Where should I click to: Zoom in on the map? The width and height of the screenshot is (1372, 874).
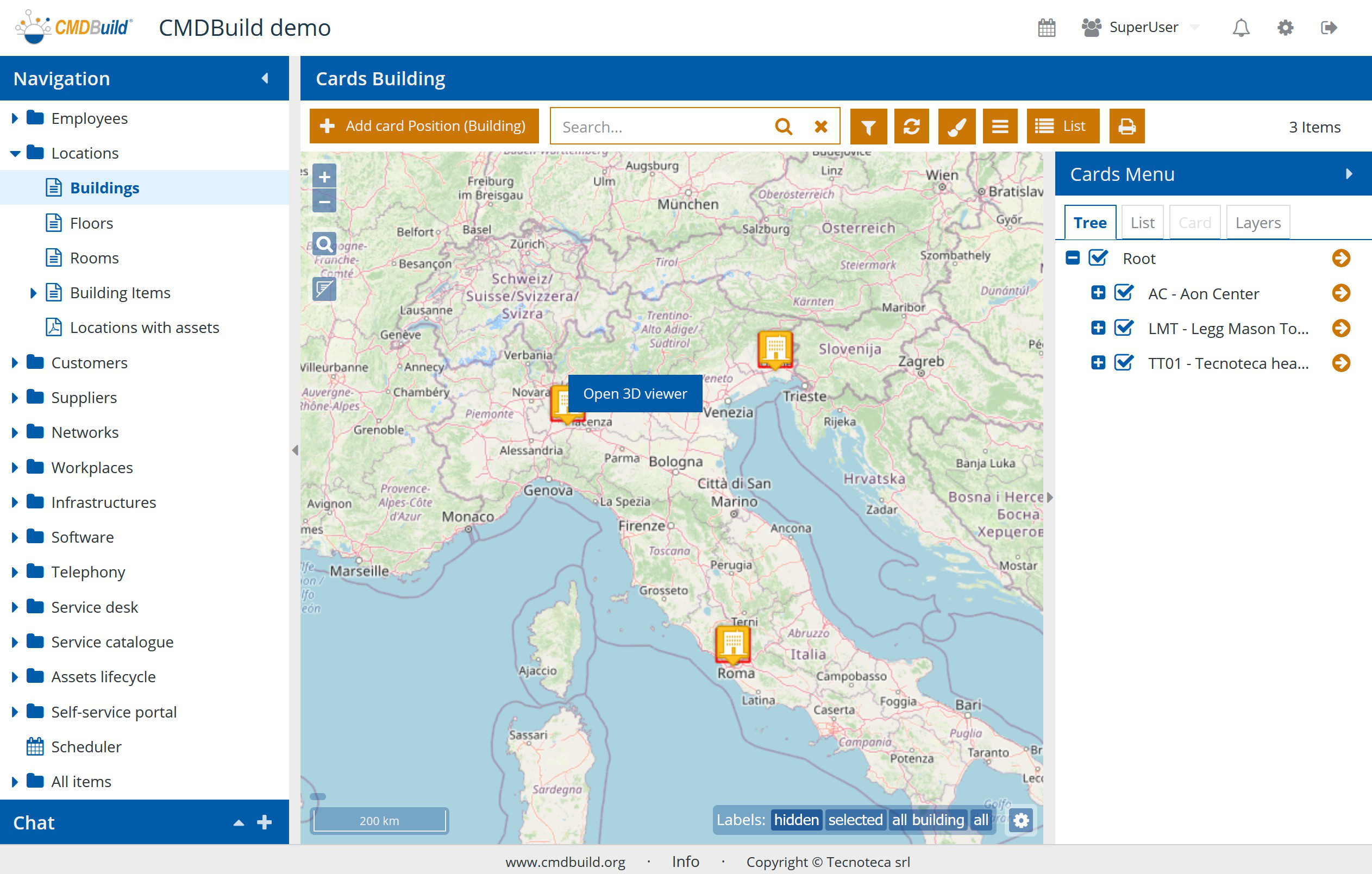point(324,177)
